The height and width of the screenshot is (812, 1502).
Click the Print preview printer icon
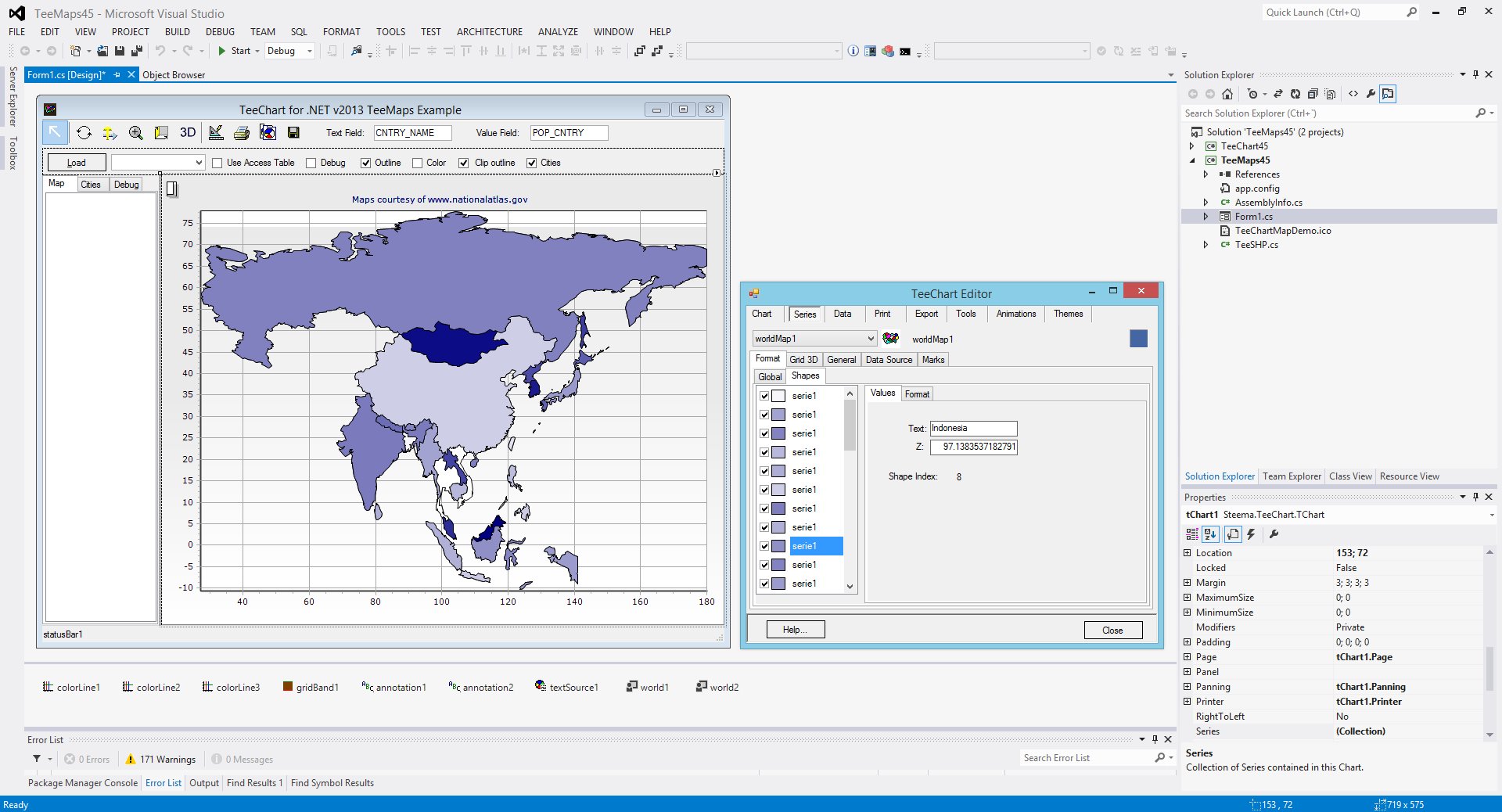242,132
